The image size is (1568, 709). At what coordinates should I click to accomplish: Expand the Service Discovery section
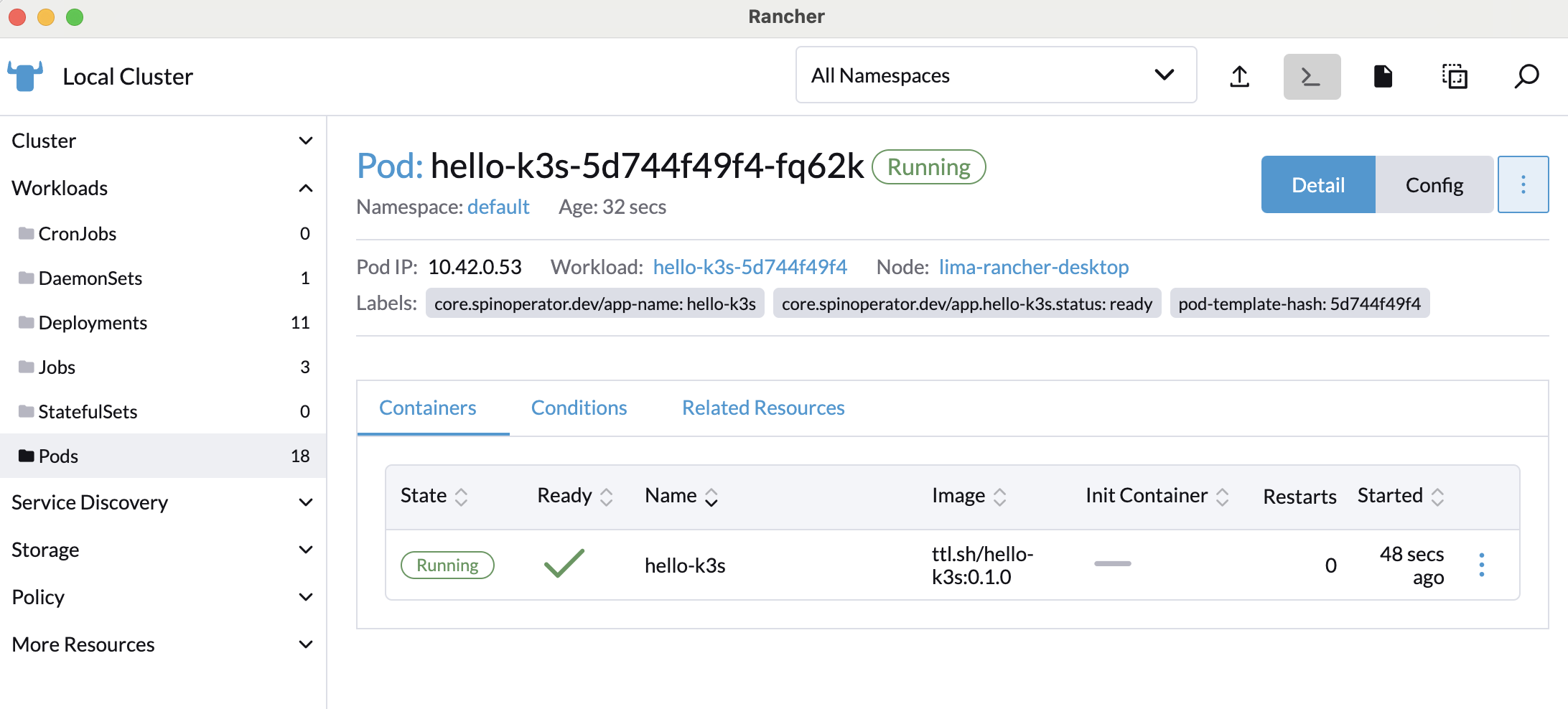(x=163, y=502)
